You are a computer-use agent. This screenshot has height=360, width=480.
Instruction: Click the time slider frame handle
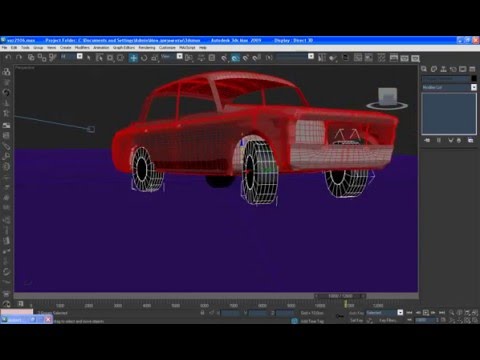[340, 296]
